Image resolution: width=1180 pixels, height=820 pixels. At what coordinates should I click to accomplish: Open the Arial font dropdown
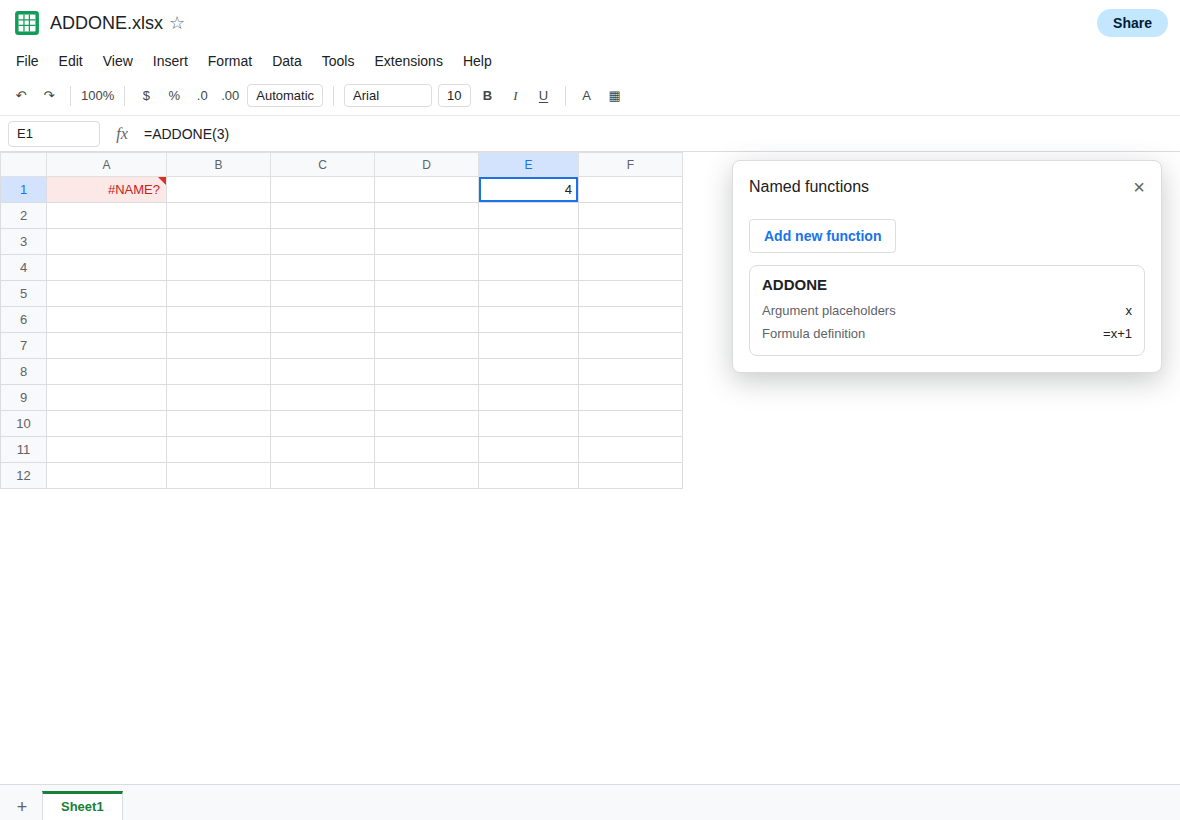(x=388, y=96)
